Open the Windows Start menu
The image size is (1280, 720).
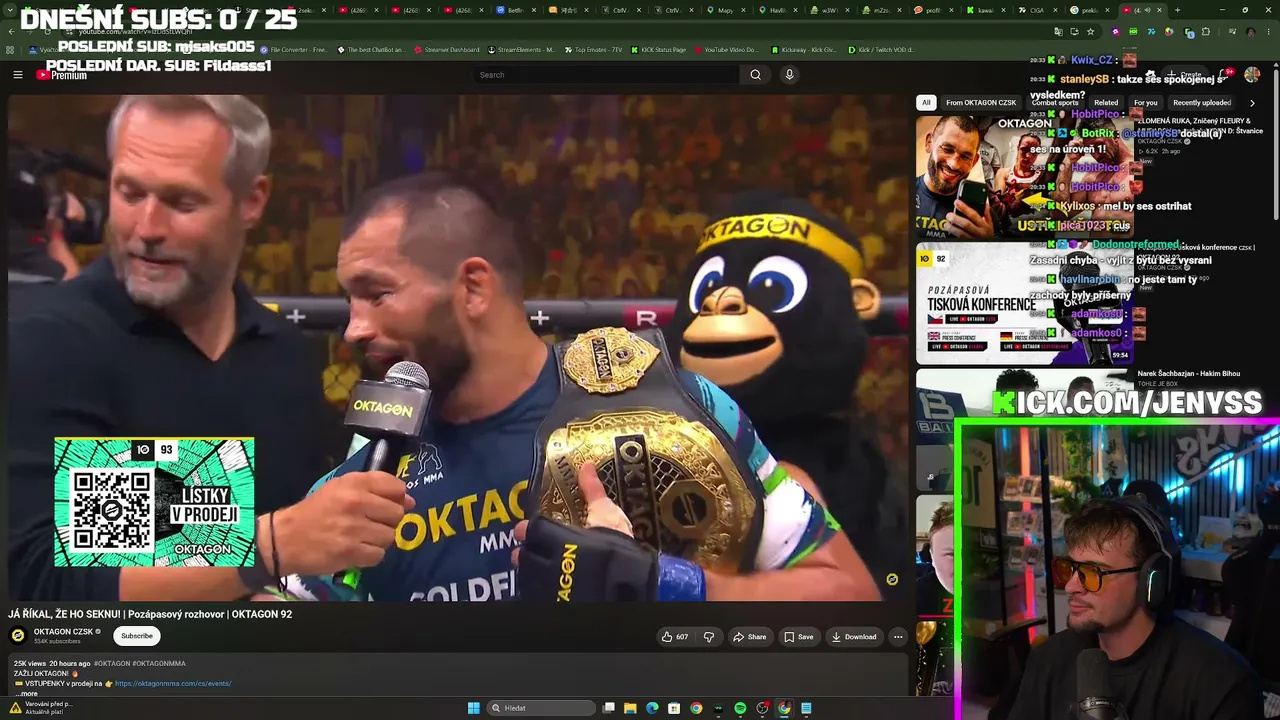click(473, 708)
